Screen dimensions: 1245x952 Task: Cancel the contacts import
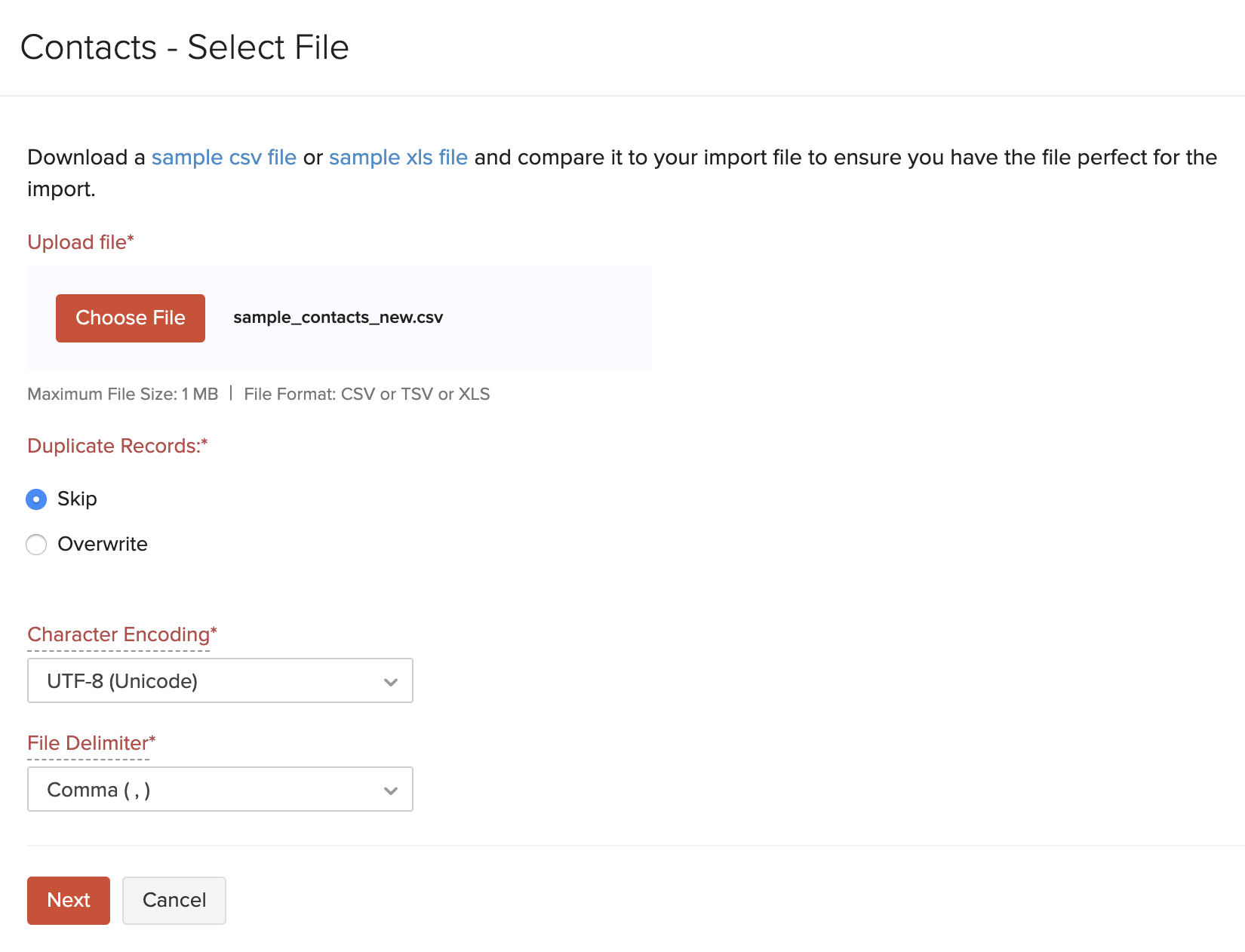tap(174, 900)
